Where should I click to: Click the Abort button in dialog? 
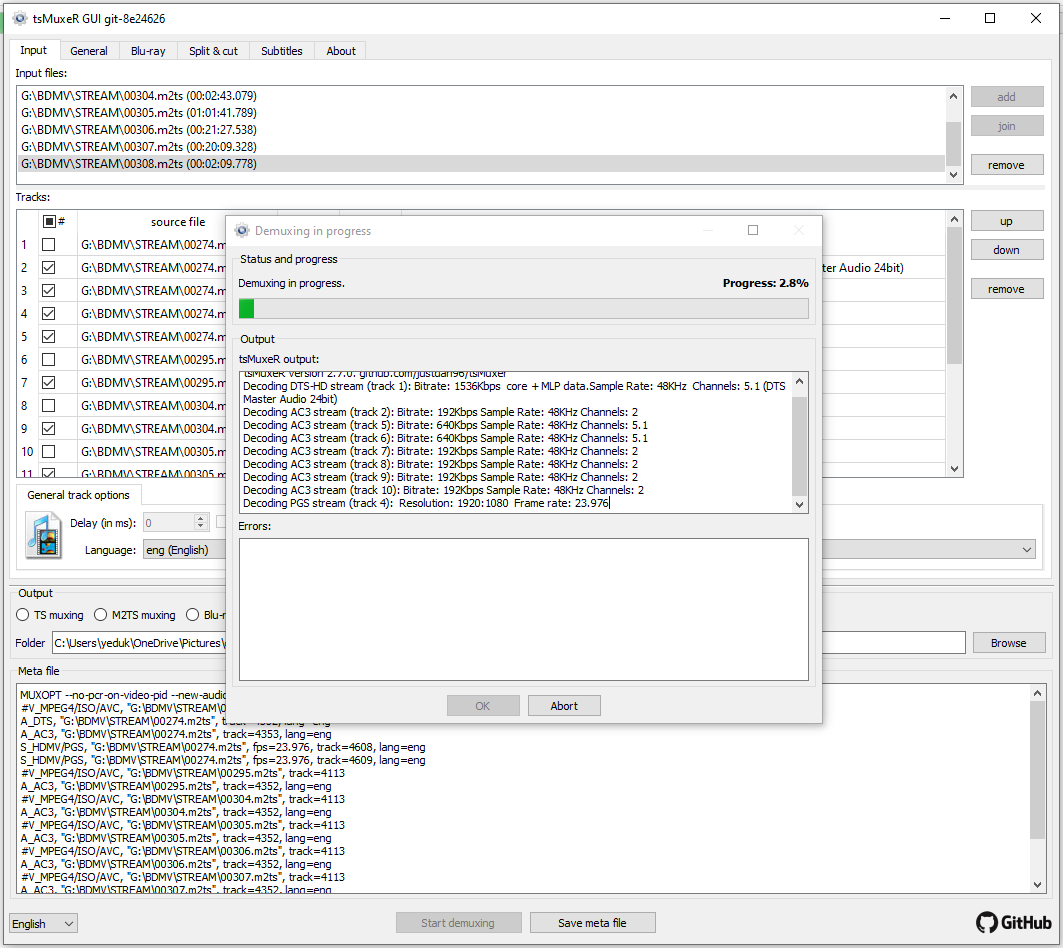564,706
